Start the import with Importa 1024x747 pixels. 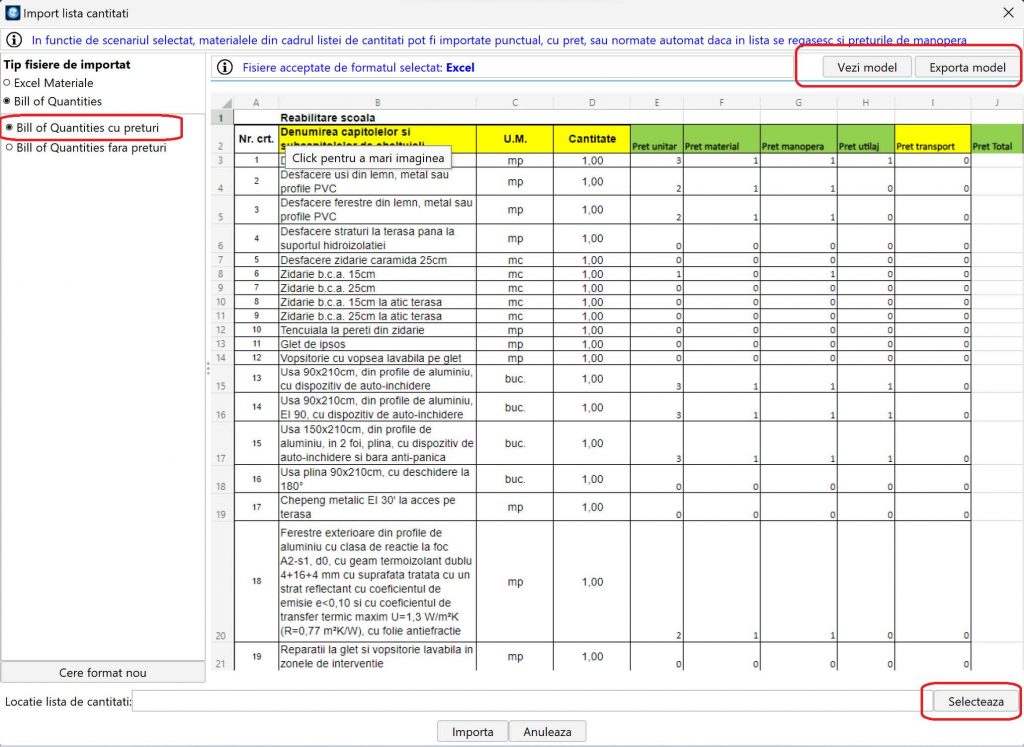(472, 731)
